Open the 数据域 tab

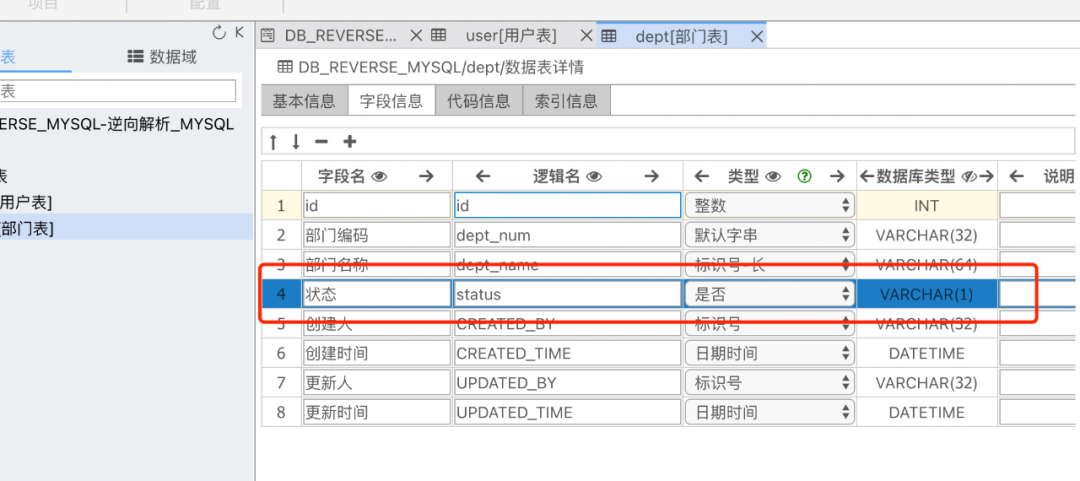(163, 57)
